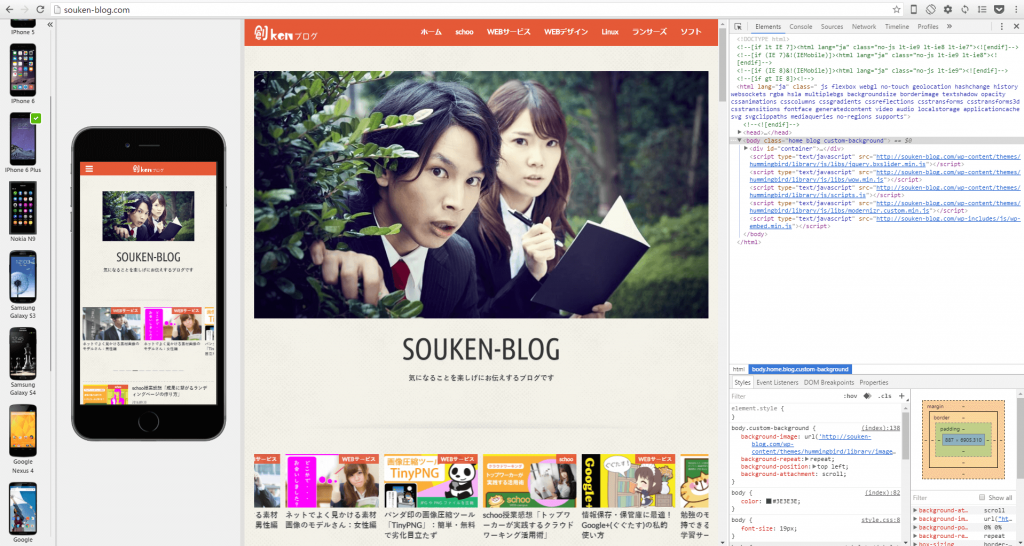Show more DevTools tabs with the chevrons
This screenshot has width=1024, height=546.
click(949, 27)
